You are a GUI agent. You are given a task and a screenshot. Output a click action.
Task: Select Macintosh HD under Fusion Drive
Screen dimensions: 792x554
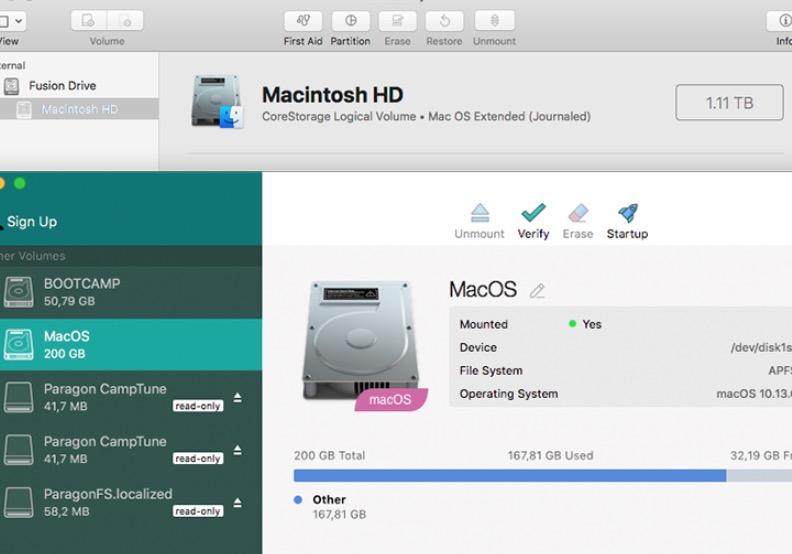(79, 109)
